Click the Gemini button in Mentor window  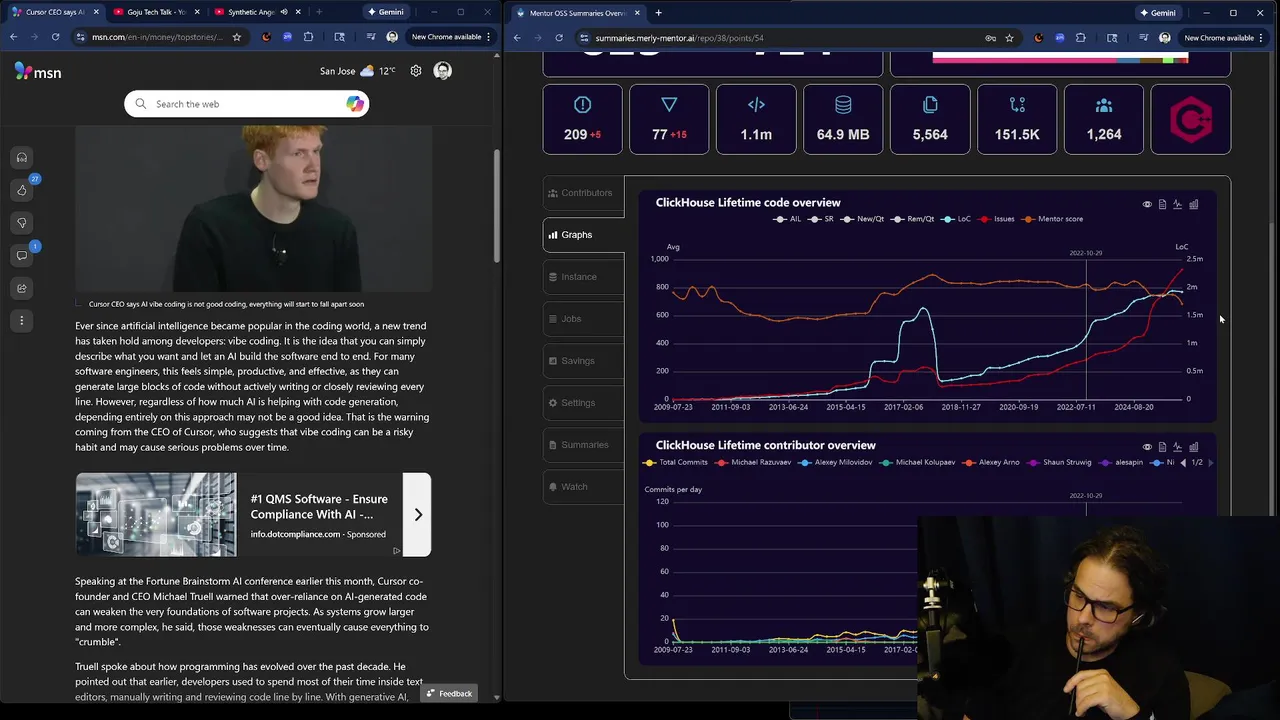pyautogui.click(x=1158, y=13)
